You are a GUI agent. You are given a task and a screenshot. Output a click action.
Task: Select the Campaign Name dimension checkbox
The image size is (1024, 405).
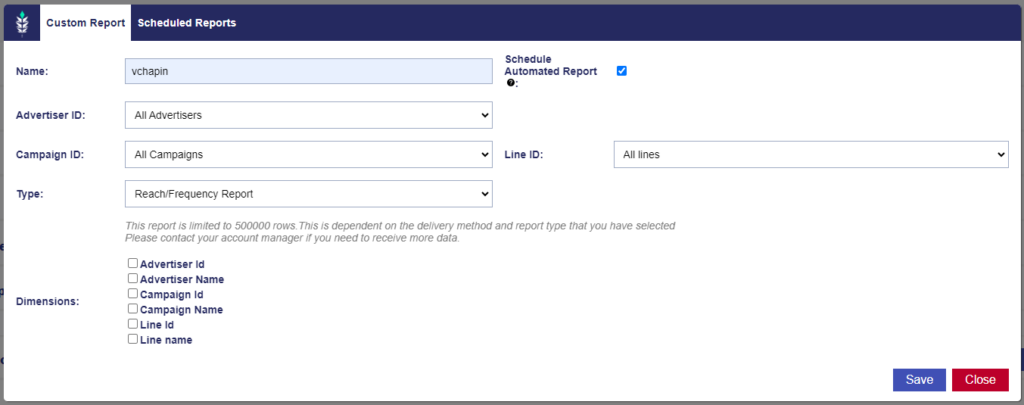point(133,308)
